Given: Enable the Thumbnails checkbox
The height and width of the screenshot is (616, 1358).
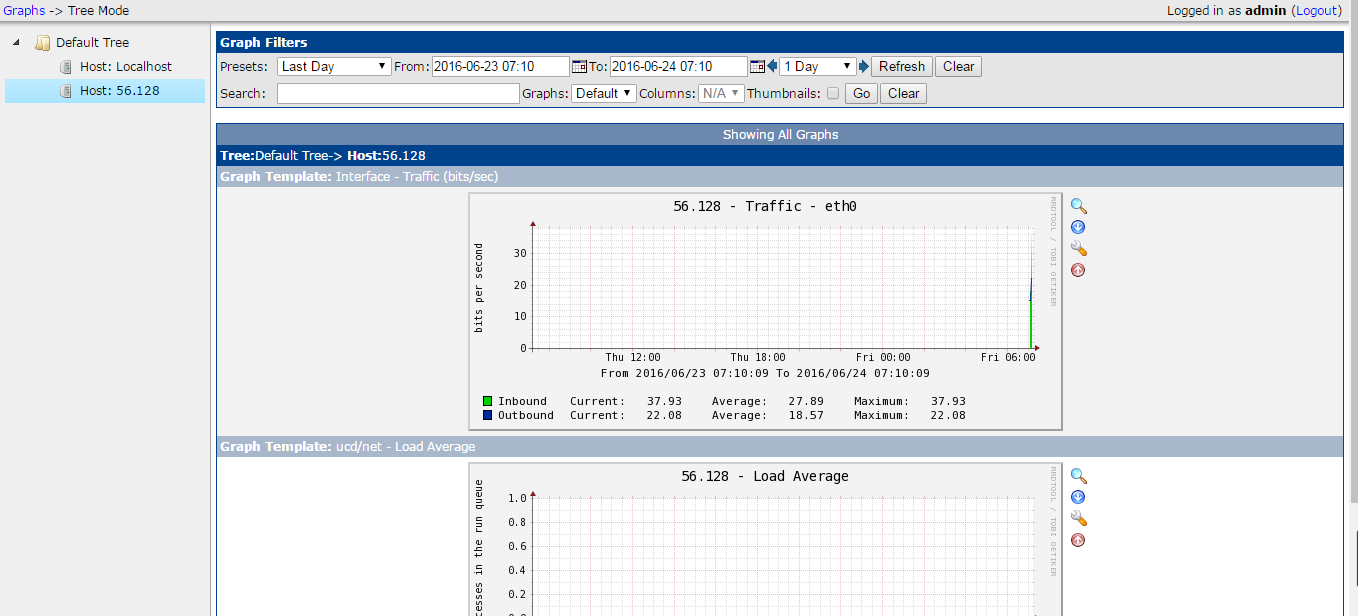Looking at the screenshot, I should (x=833, y=94).
